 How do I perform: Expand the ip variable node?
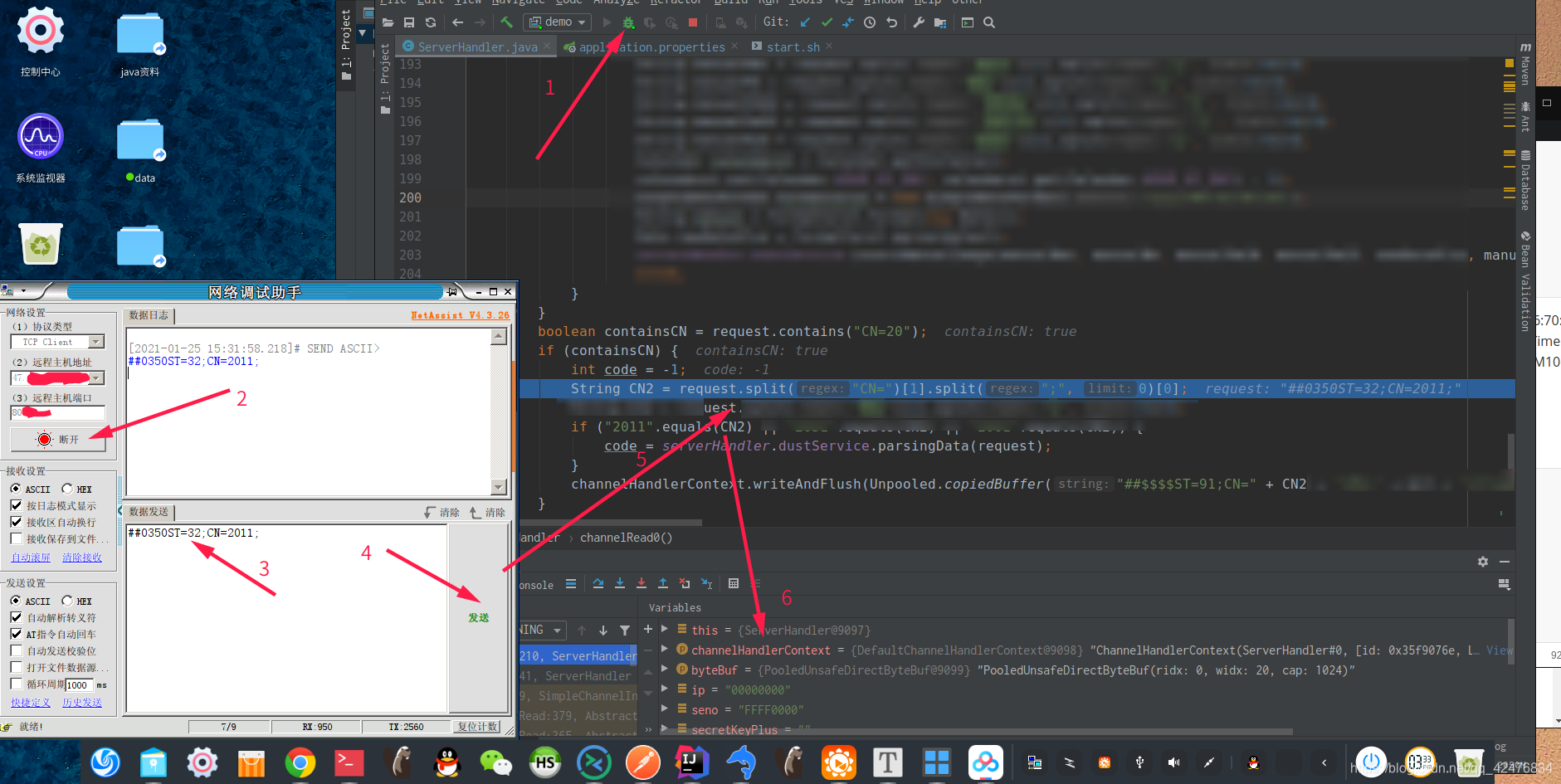tap(665, 689)
